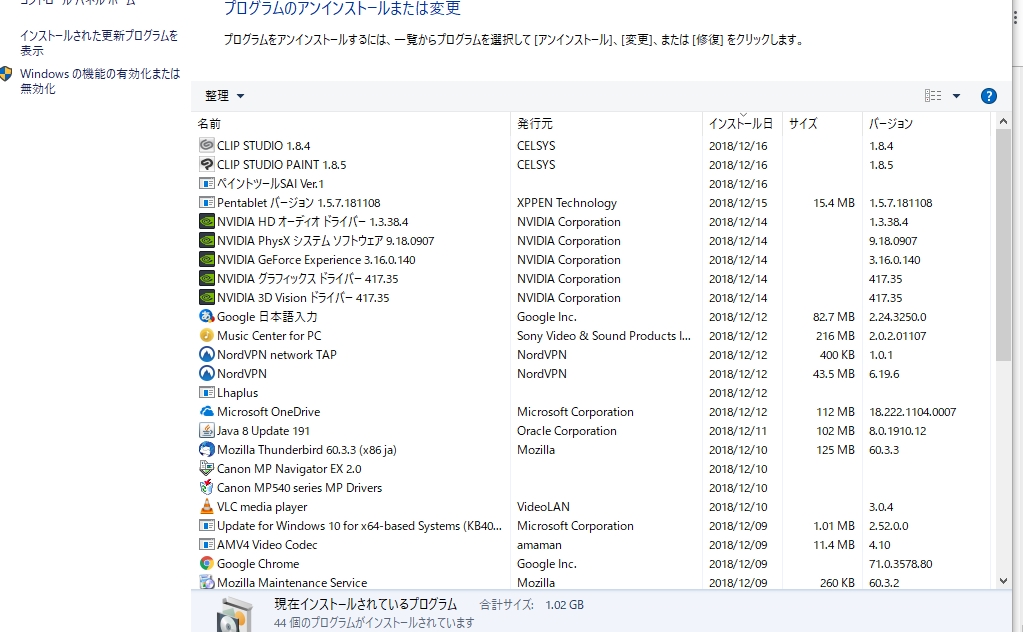Viewport: 1023px width, 632px height.
Task: Click the AMV4 Video Codec icon
Action: (206, 544)
